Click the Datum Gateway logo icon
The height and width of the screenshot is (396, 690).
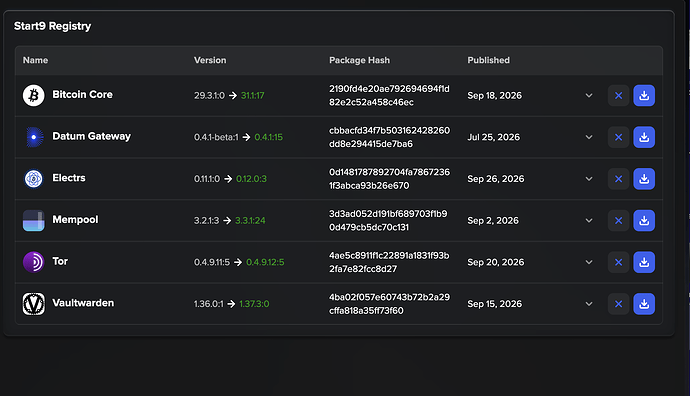coord(33,137)
